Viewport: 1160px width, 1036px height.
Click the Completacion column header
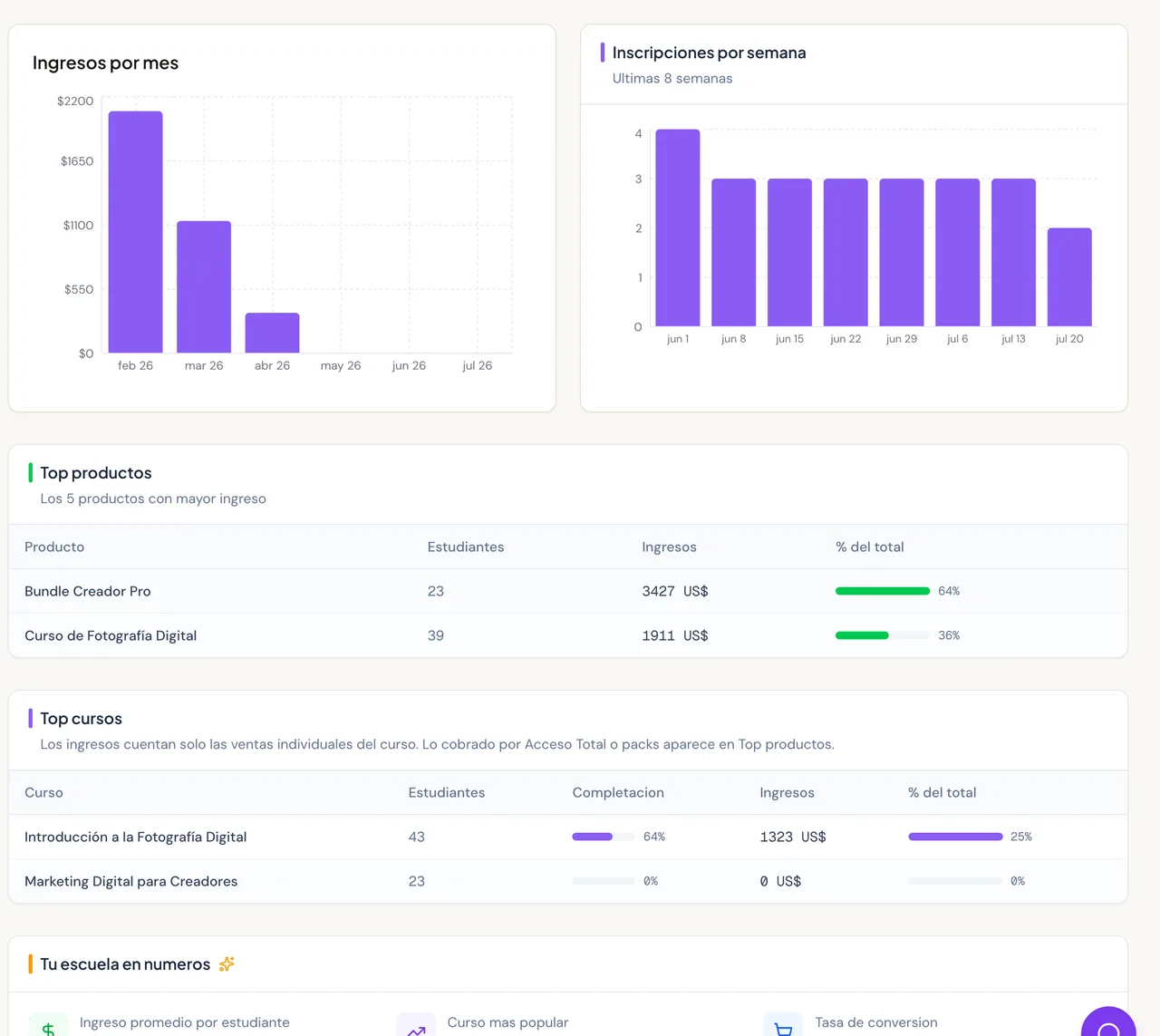pyautogui.click(x=618, y=792)
